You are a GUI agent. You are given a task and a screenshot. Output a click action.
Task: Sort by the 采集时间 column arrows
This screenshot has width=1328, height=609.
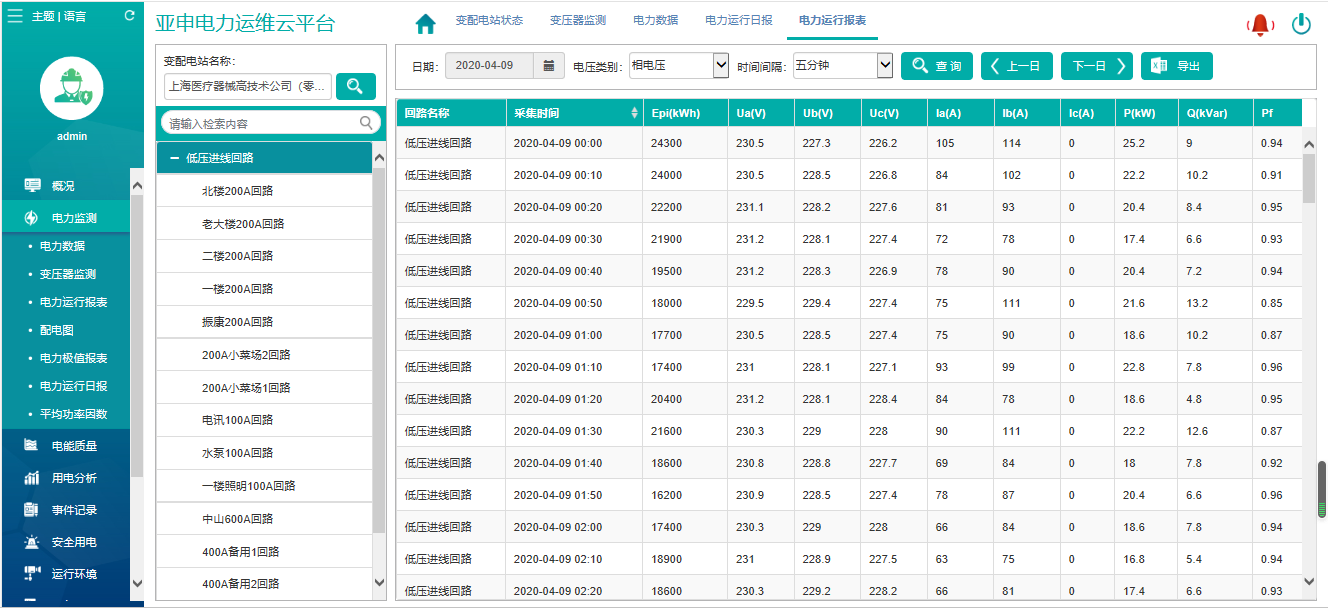click(634, 113)
